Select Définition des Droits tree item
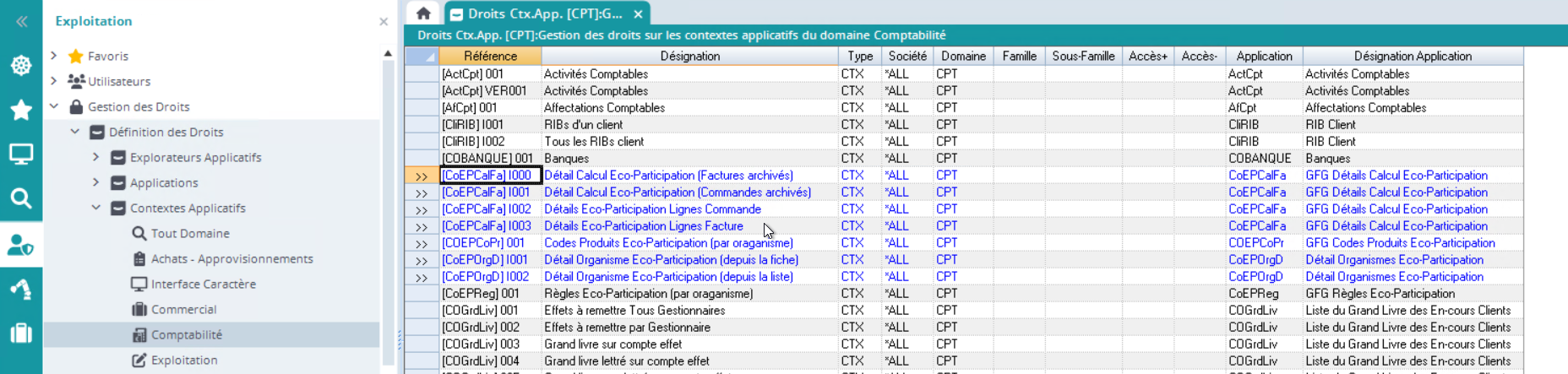1568x374 pixels. pyautogui.click(x=166, y=132)
